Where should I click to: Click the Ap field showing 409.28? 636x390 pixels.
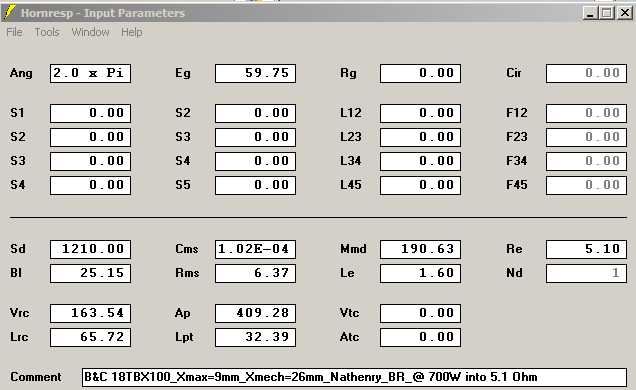(x=256, y=313)
